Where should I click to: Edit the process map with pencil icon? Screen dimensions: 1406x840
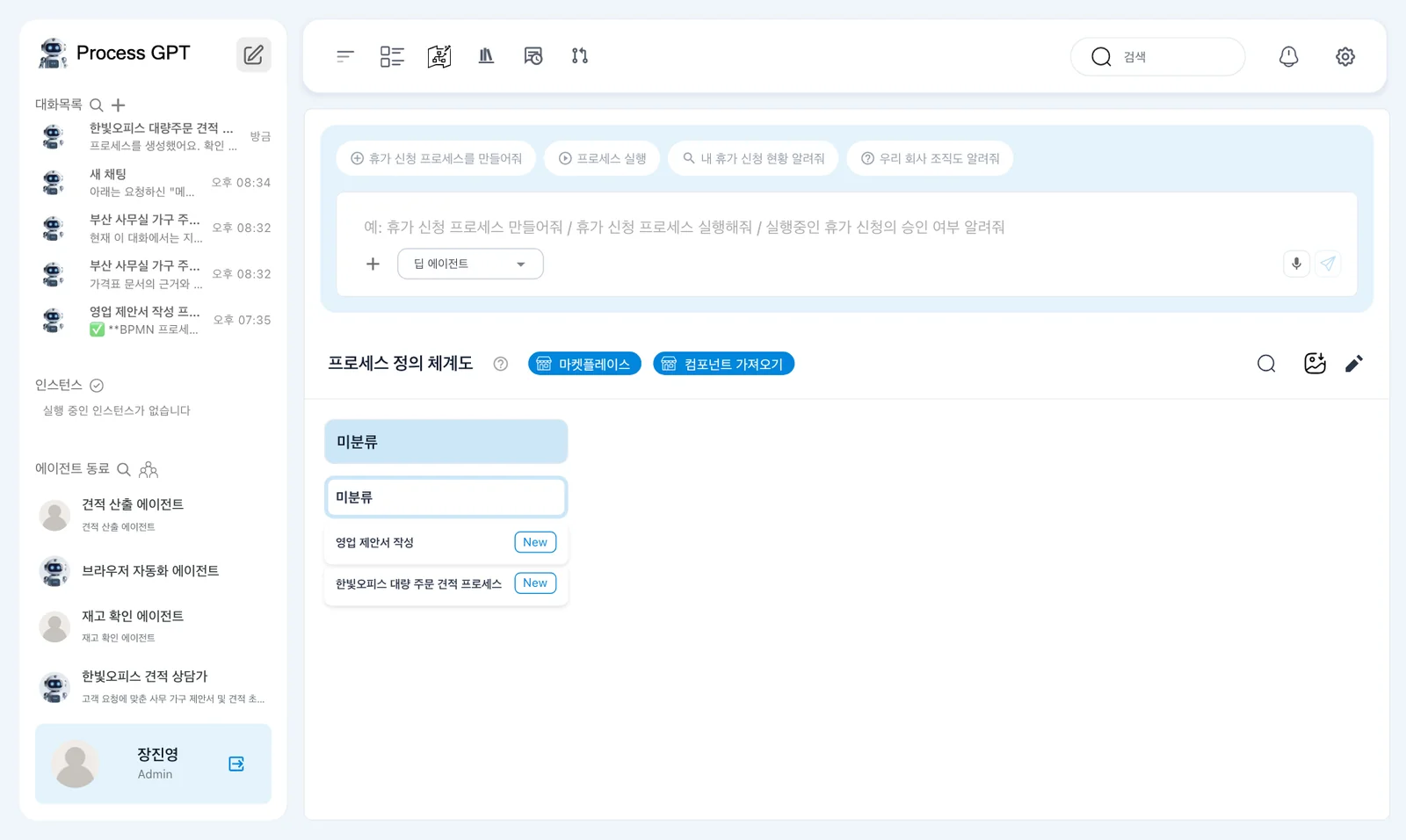(x=1354, y=364)
